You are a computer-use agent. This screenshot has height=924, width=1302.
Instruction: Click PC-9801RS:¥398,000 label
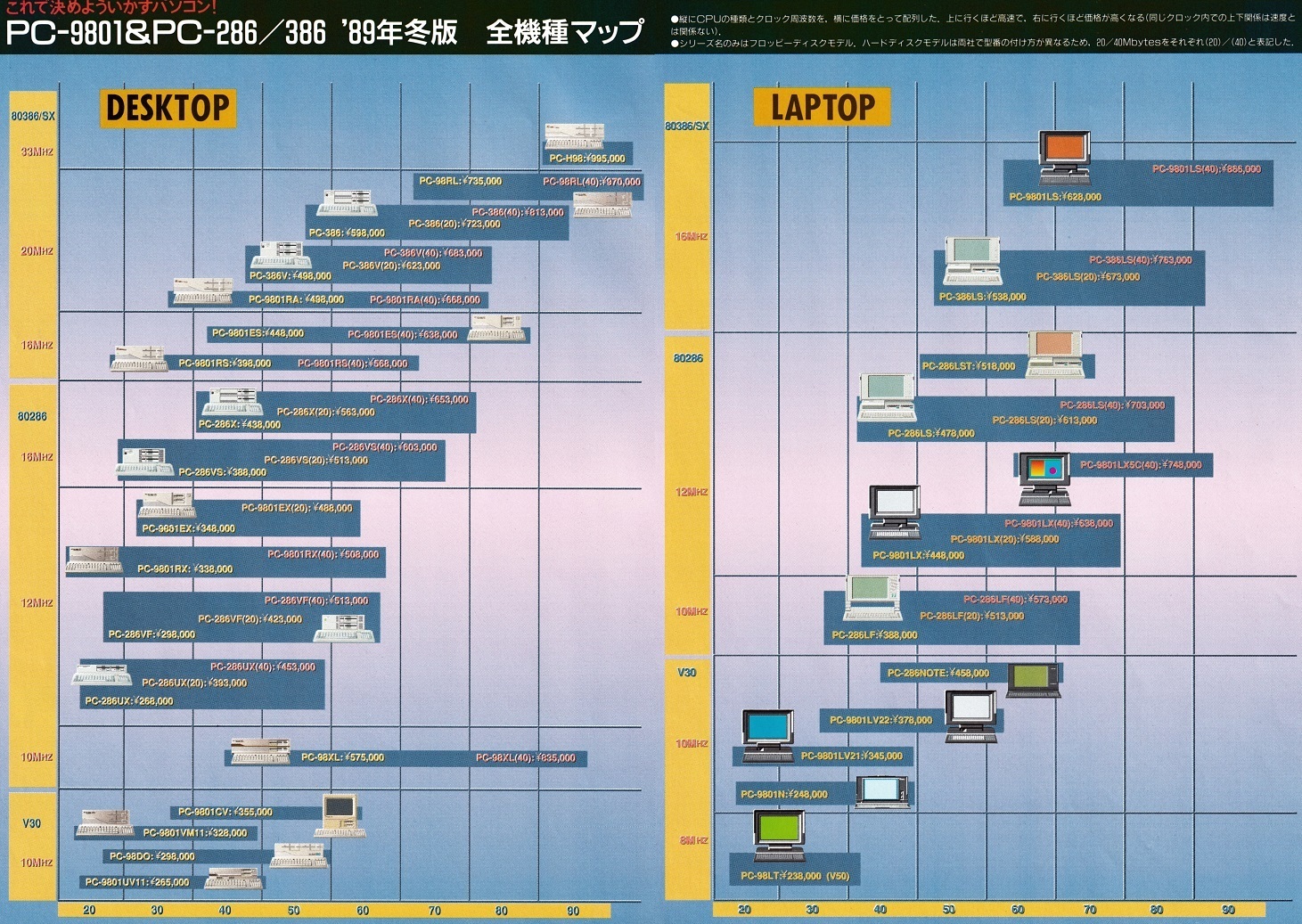(x=225, y=364)
